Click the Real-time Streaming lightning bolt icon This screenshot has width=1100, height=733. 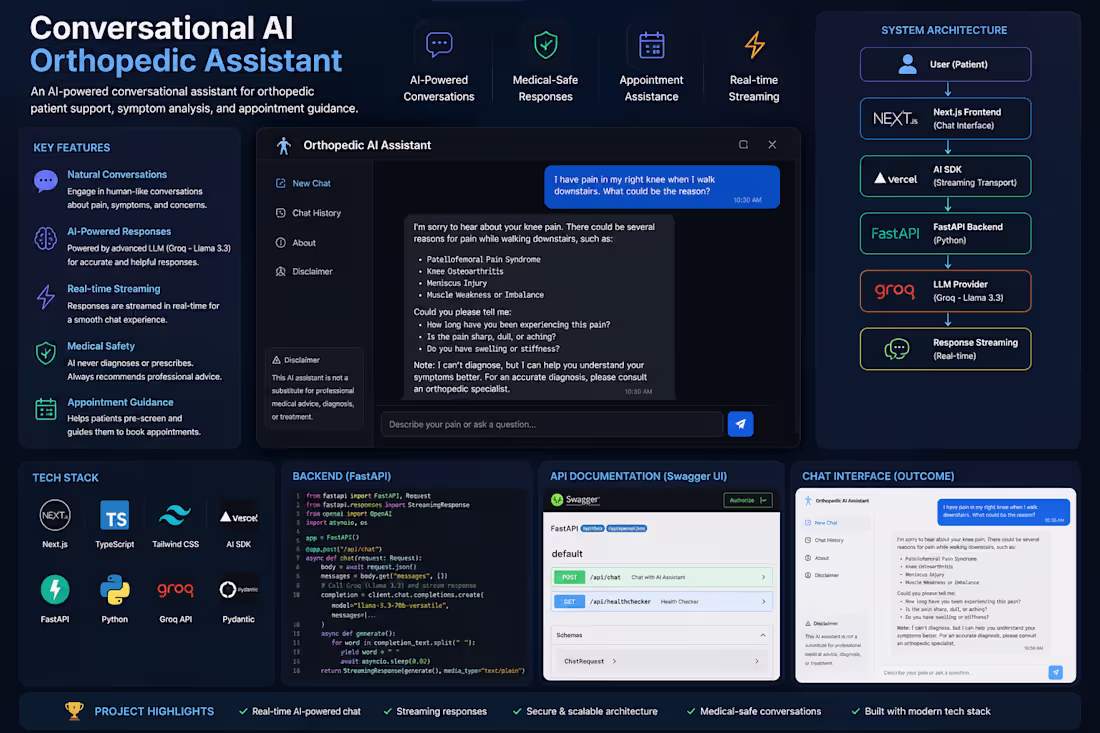point(754,45)
